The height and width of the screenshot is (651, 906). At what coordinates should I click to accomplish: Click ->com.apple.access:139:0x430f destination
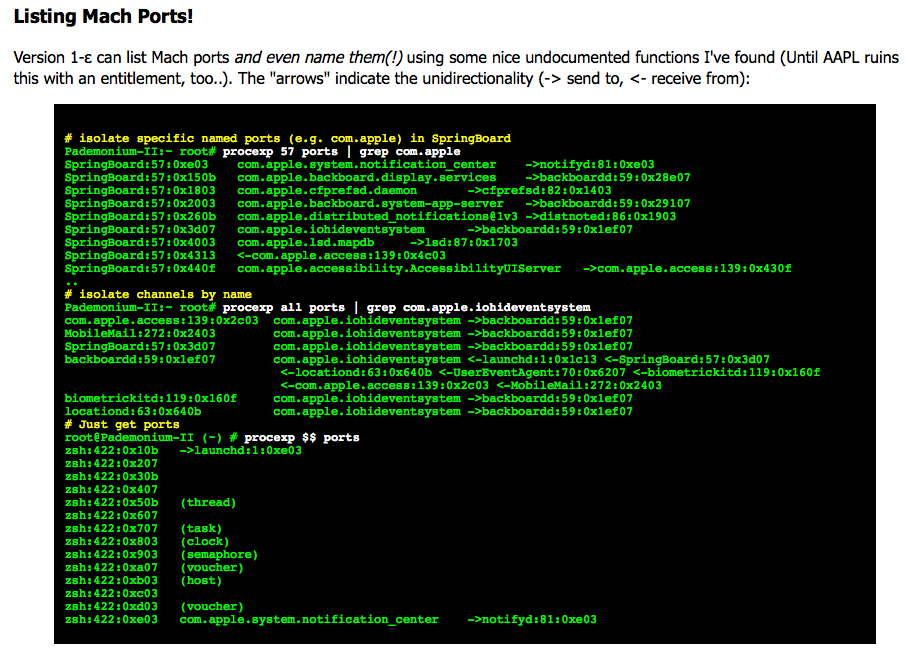click(687, 269)
